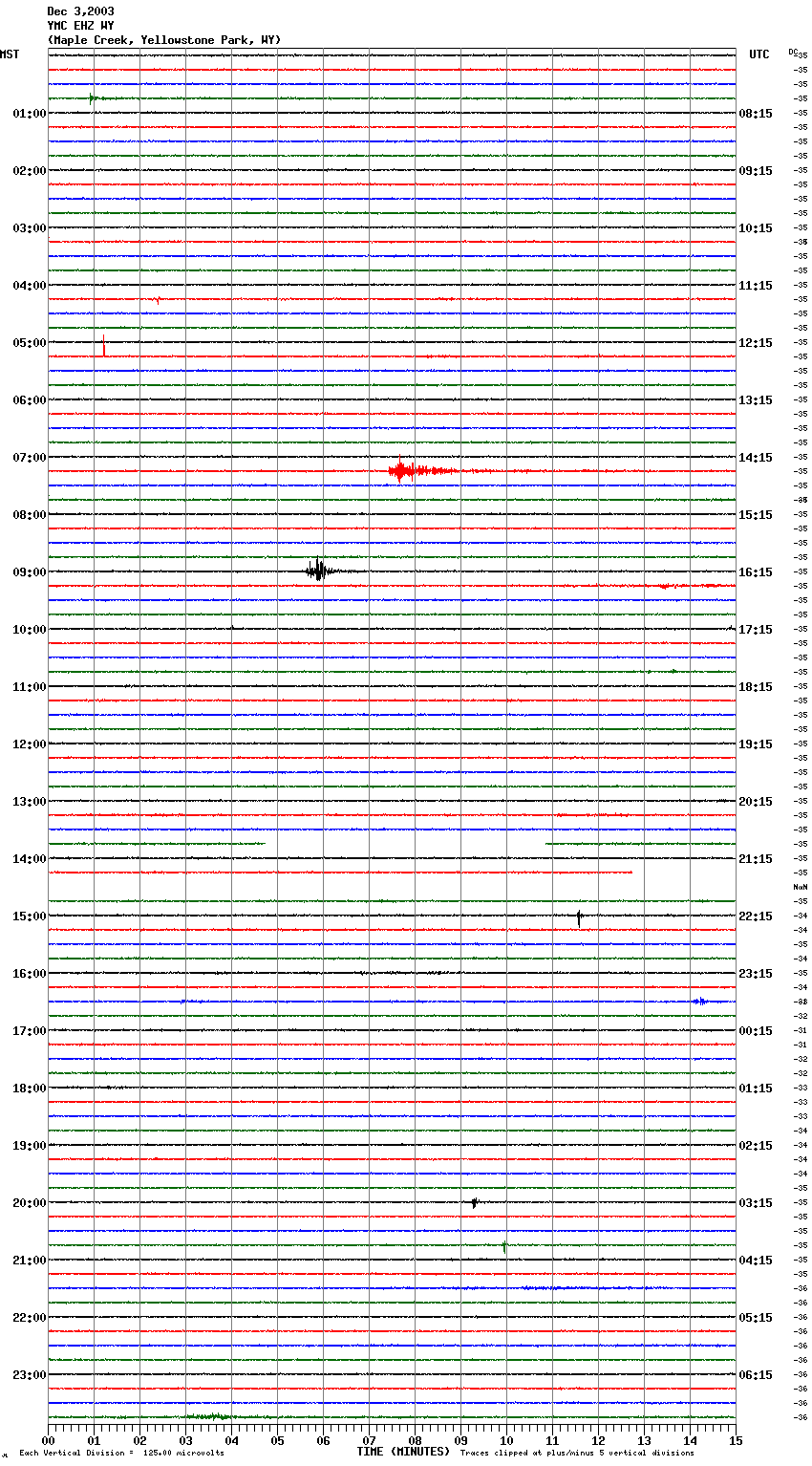Click minute tick label 08 on bottom axis
Image resolution: width=812 pixels, height=1466 pixels.
(x=415, y=1440)
